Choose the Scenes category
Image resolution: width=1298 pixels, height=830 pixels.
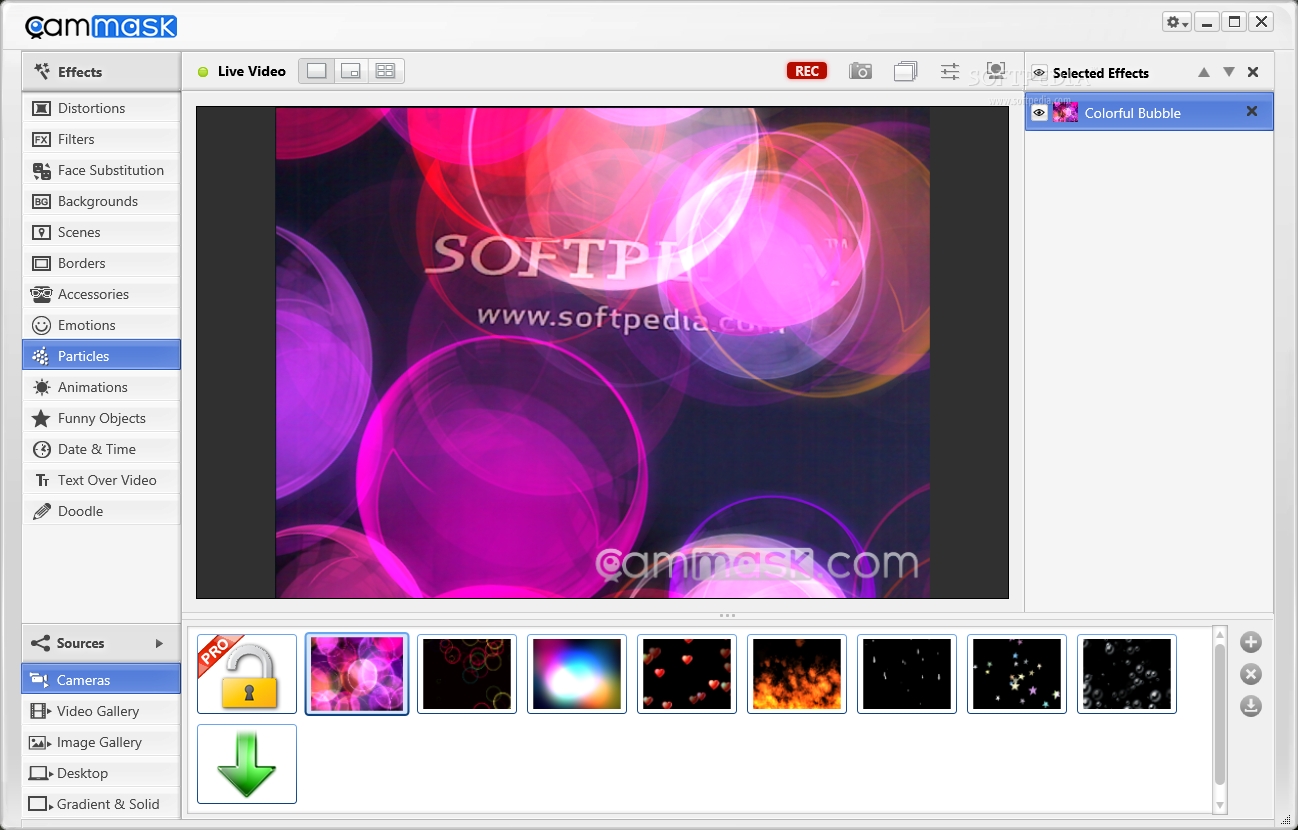point(101,232)
